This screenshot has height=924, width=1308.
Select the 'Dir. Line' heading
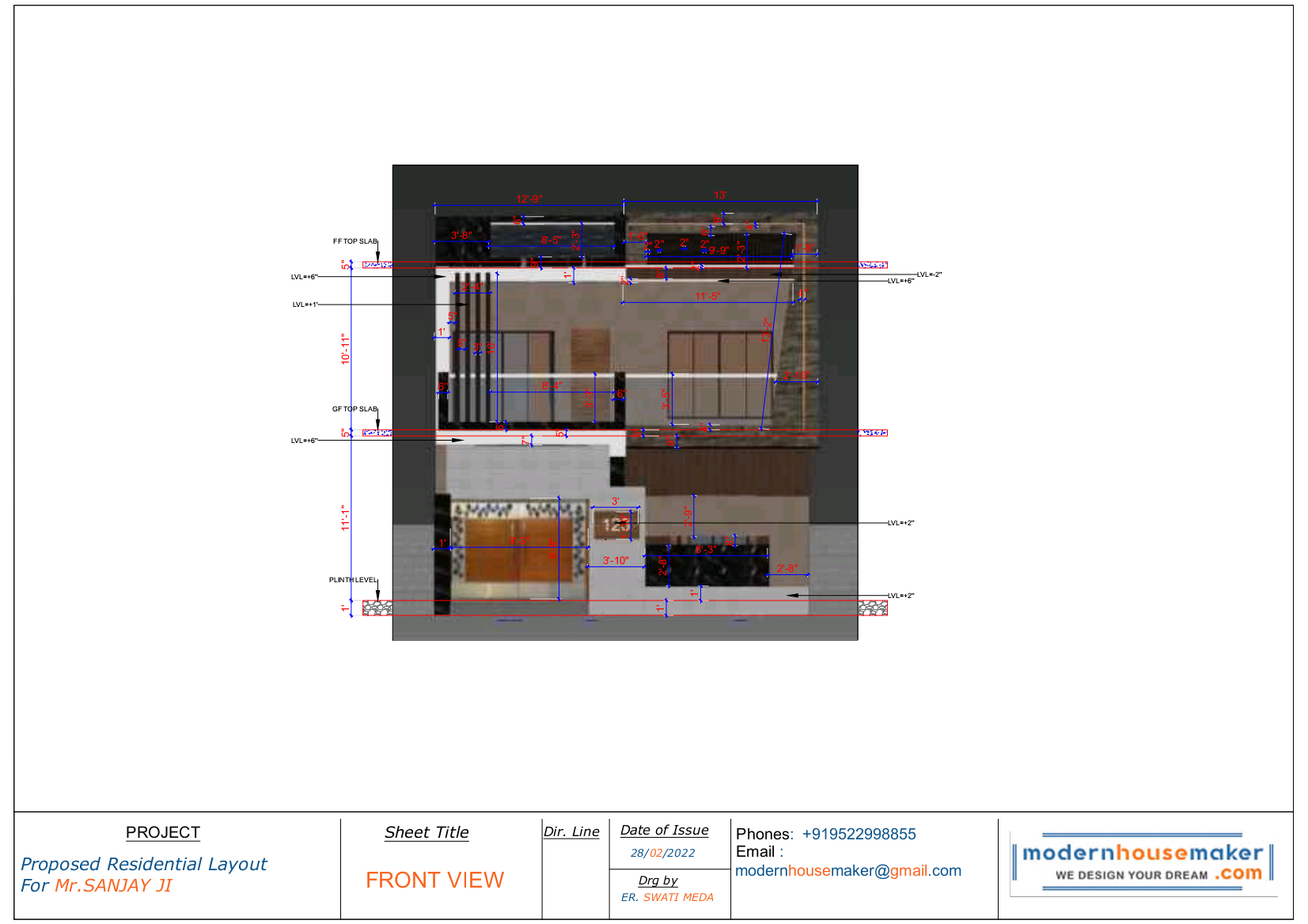pos(571,831)
